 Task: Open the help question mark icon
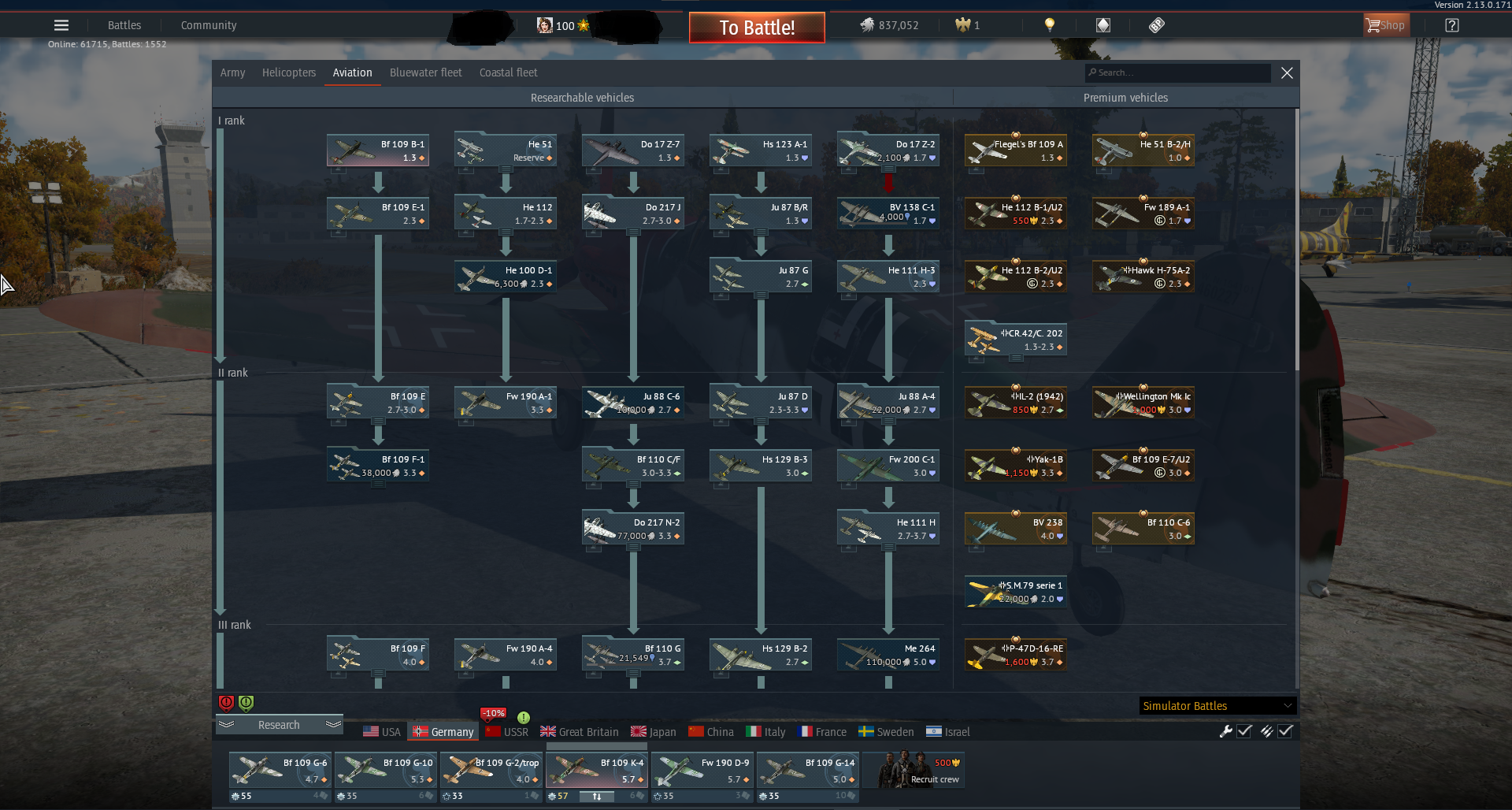(1452, 25)
